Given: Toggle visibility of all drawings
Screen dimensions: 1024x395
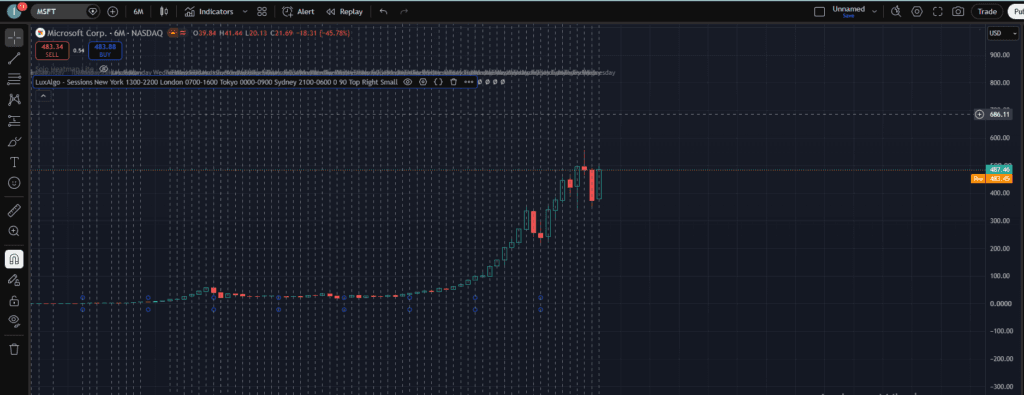Looking at the screenshot, I should pyautogui.click(x=14, y=320).
